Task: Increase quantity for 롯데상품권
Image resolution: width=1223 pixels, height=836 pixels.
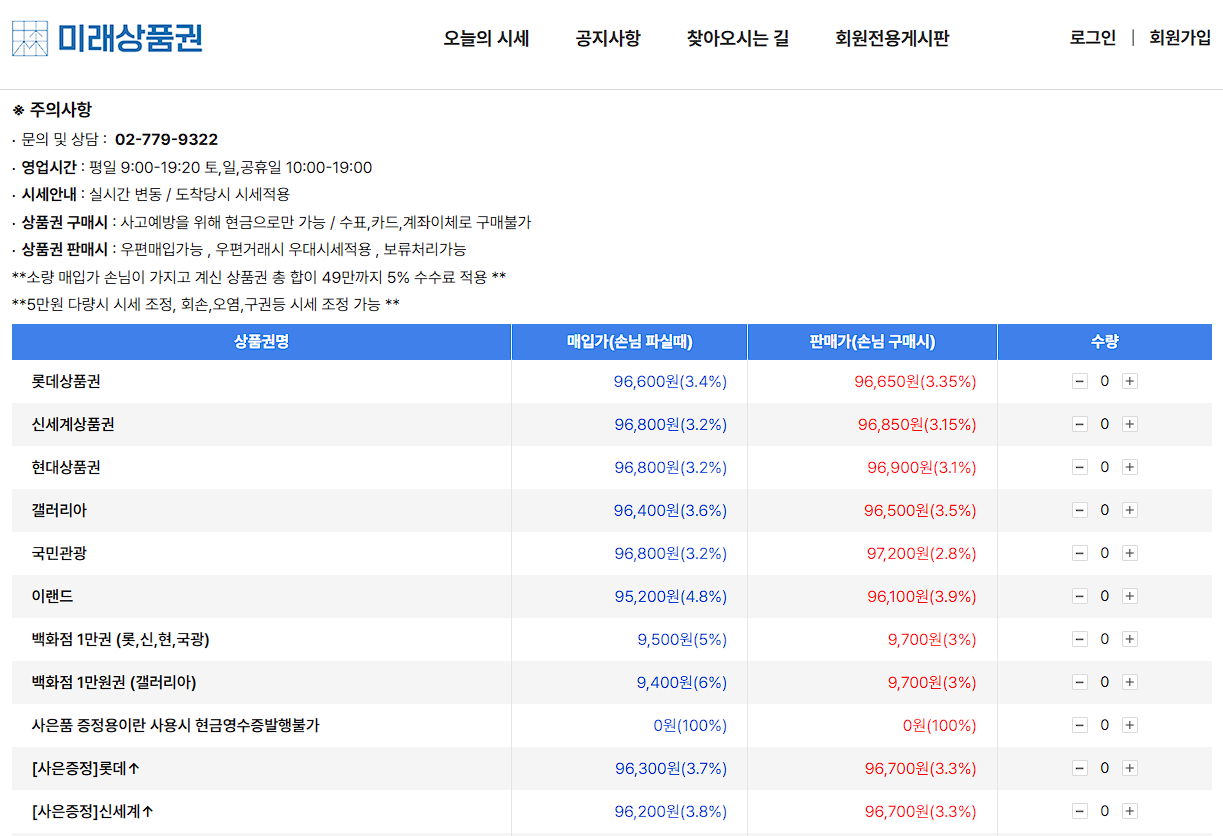Action: coord(1129,381)
